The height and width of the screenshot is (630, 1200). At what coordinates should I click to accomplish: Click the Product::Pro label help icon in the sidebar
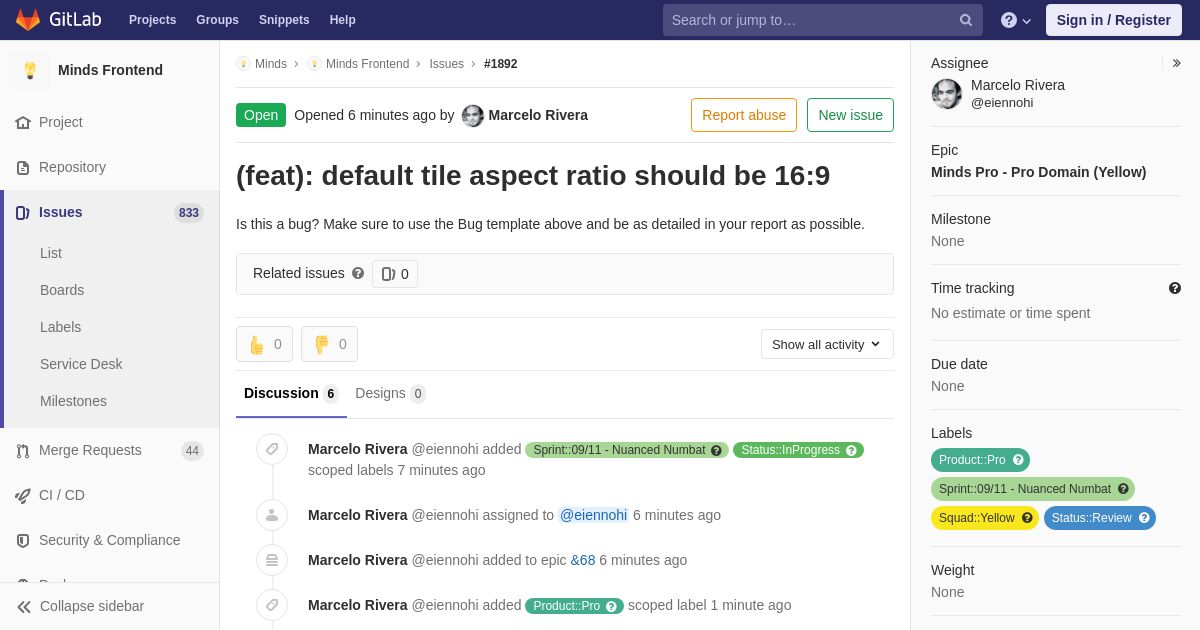(x=1018, y=460)
